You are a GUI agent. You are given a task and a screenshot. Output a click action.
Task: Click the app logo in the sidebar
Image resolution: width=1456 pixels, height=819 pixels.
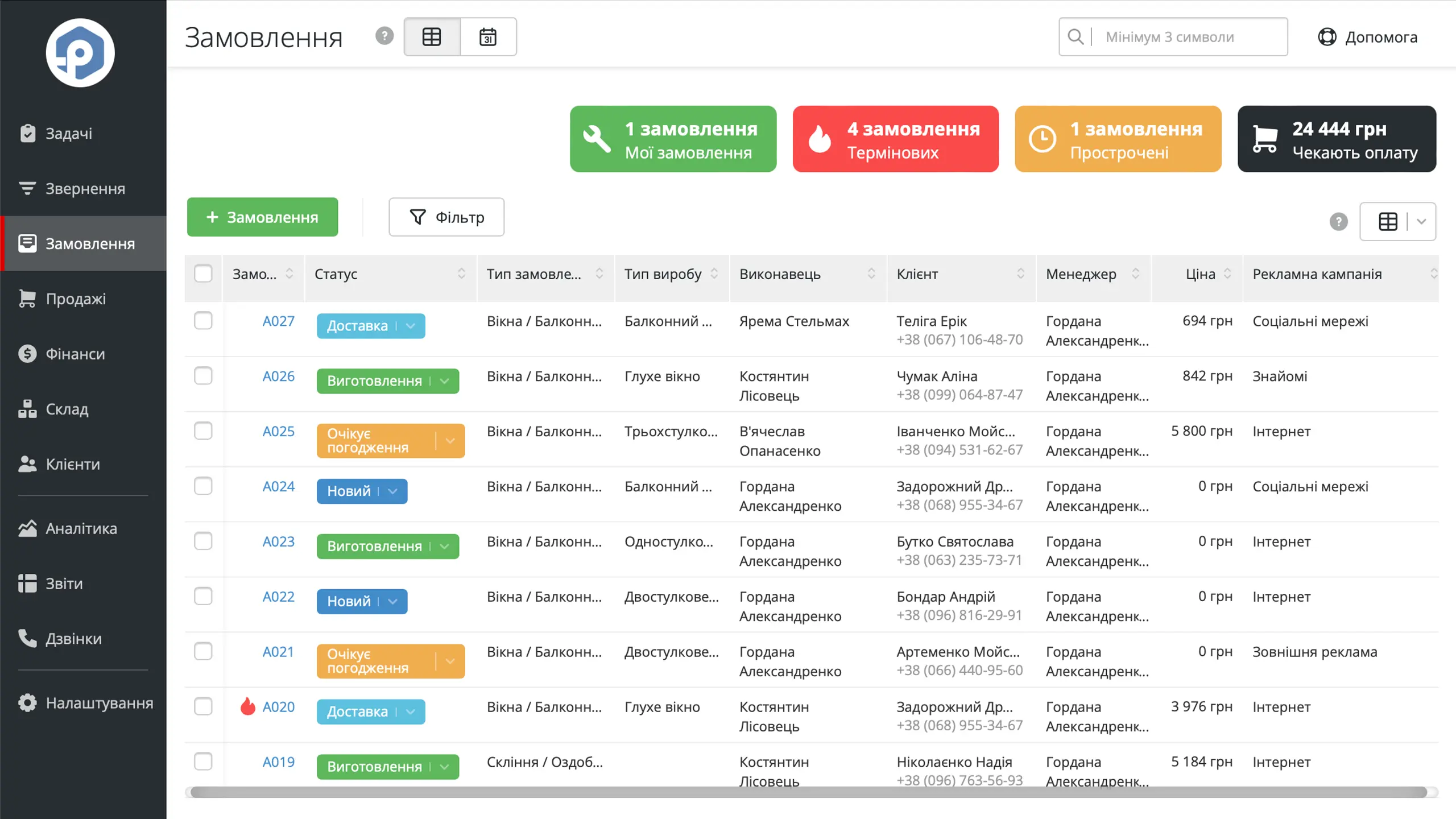pos(80,52)
